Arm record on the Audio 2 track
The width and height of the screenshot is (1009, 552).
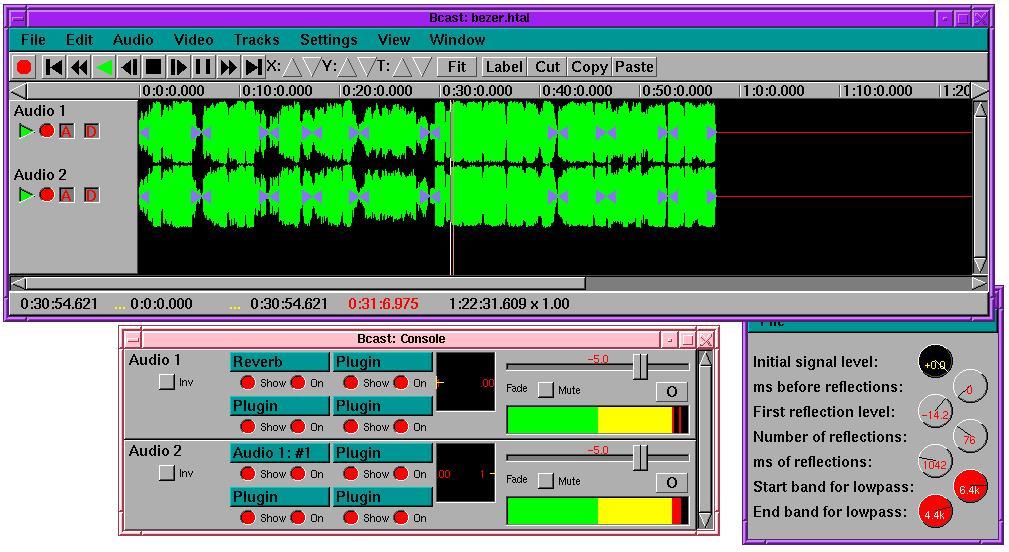pos(46,195)
